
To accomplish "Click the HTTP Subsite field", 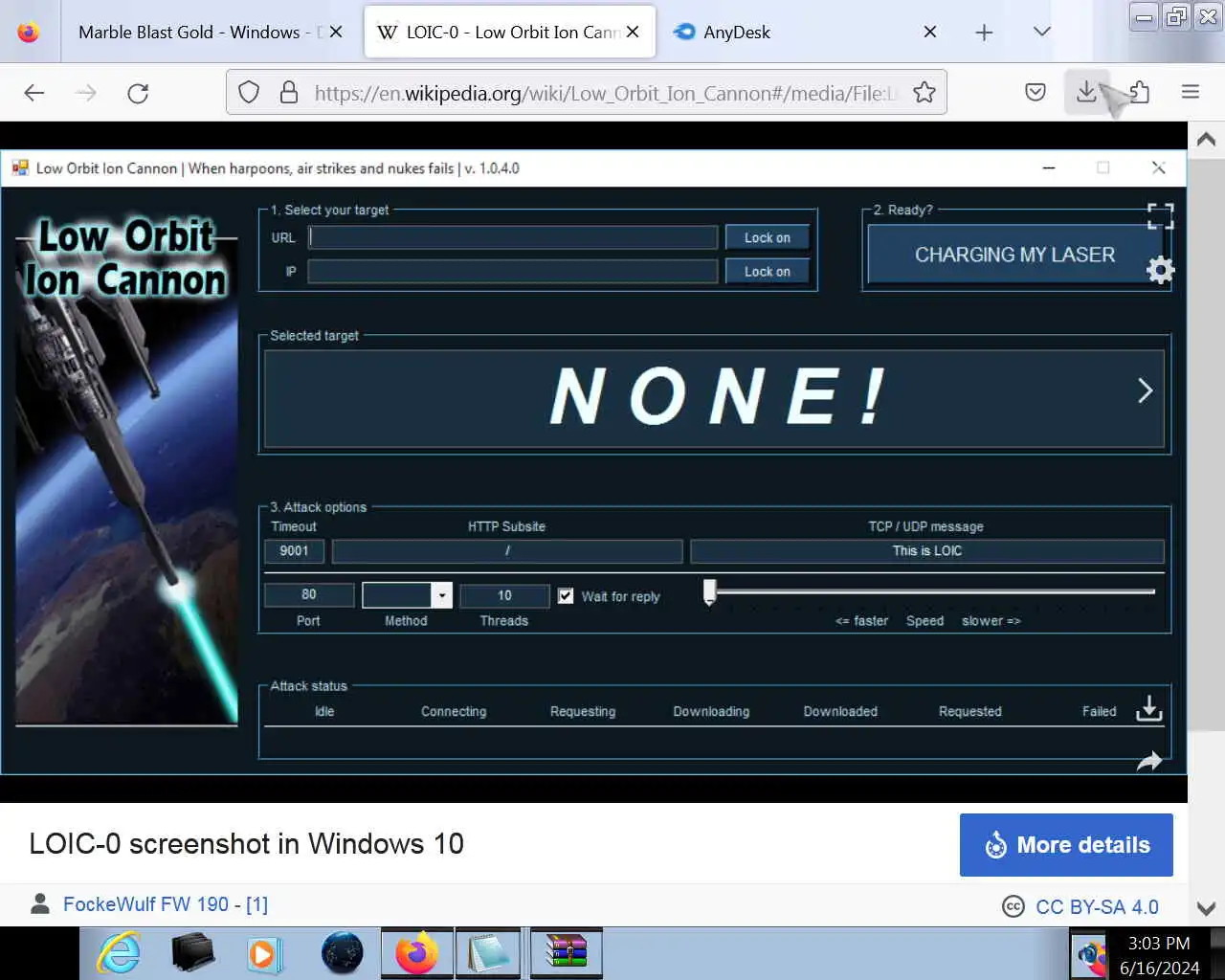I will [507, 550].
